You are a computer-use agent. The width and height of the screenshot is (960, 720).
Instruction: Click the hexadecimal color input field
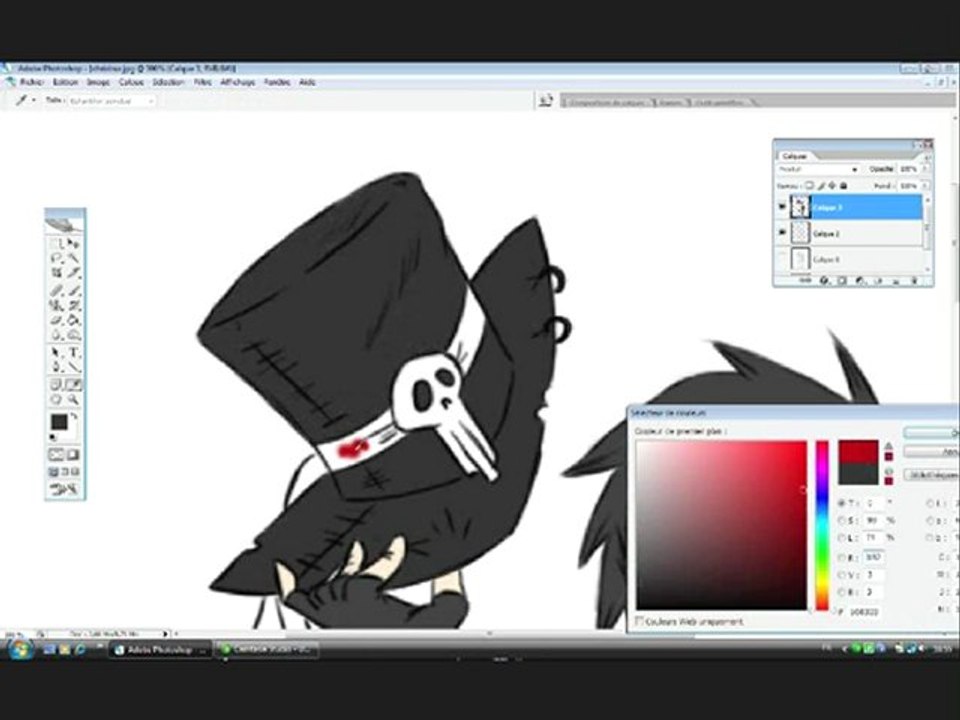tap(864, 611)
